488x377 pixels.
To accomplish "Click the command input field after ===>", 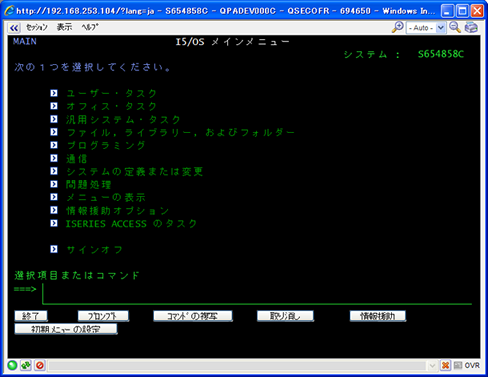I will [257, 293].
